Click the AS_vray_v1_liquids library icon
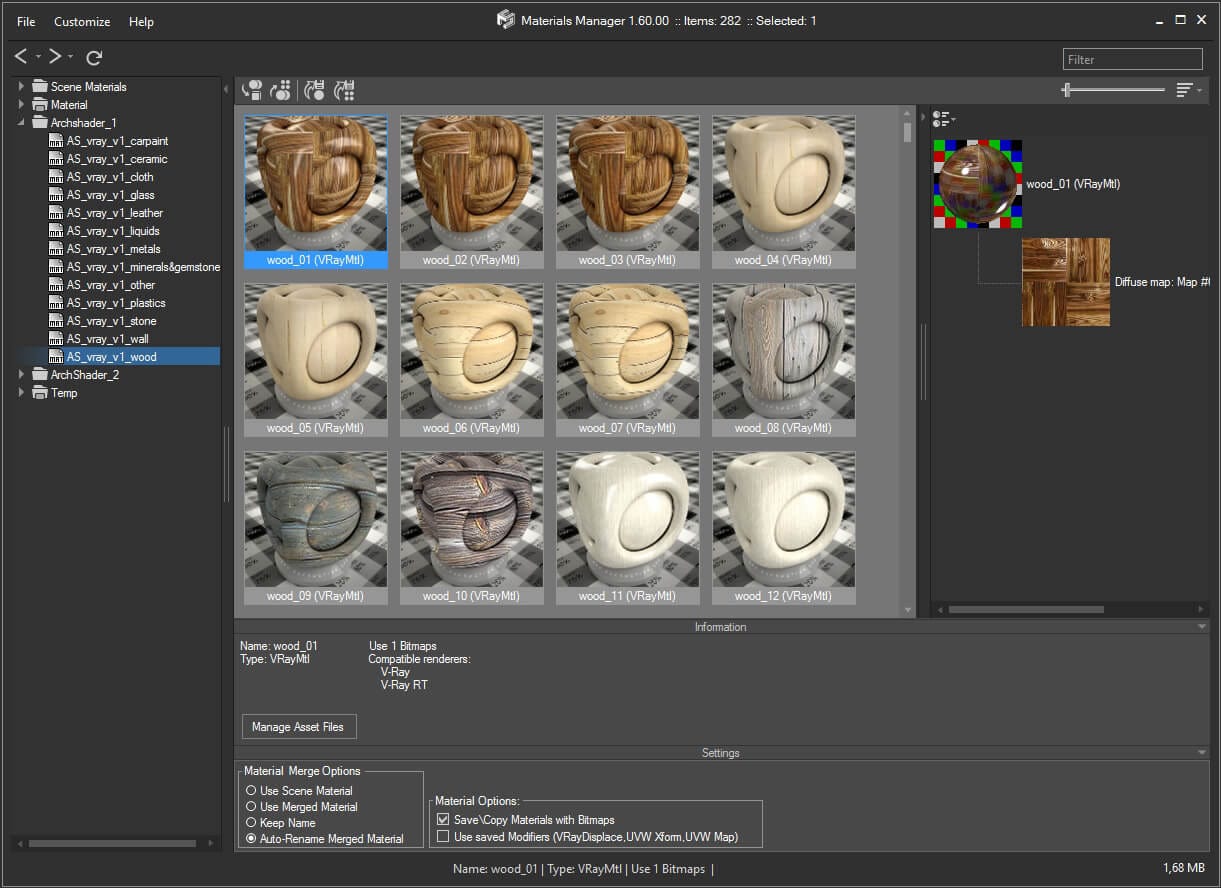 [56, 231]
